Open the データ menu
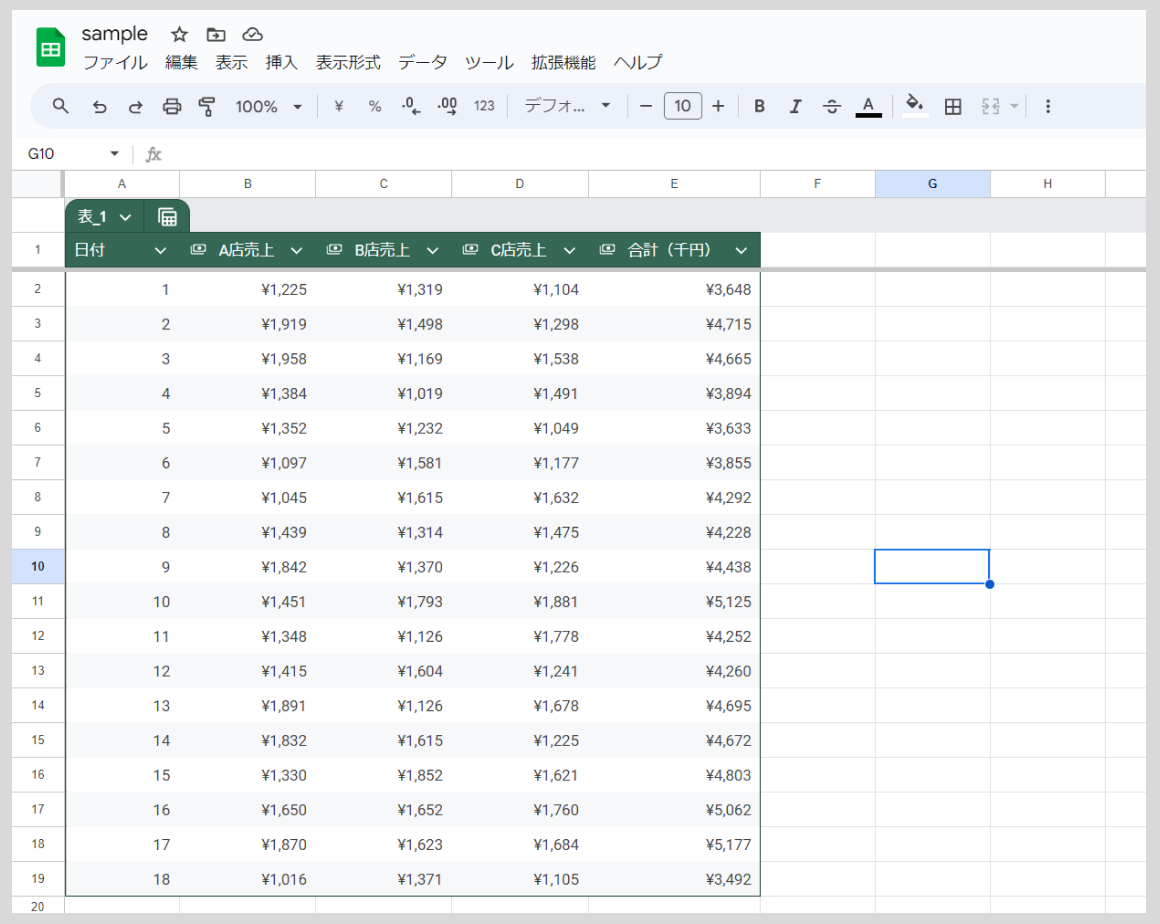Viewport: 1160px width, 924px height. click(x=422, y=63)
